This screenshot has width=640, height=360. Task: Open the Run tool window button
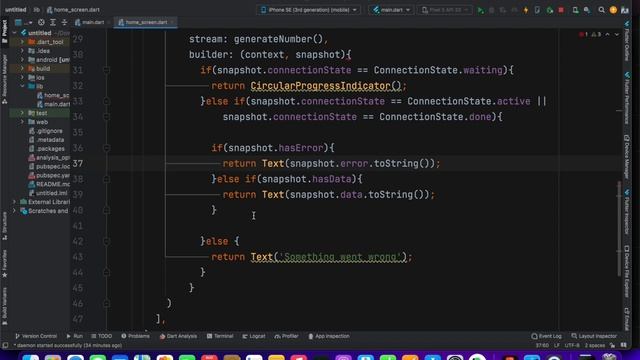click(74, 336)
